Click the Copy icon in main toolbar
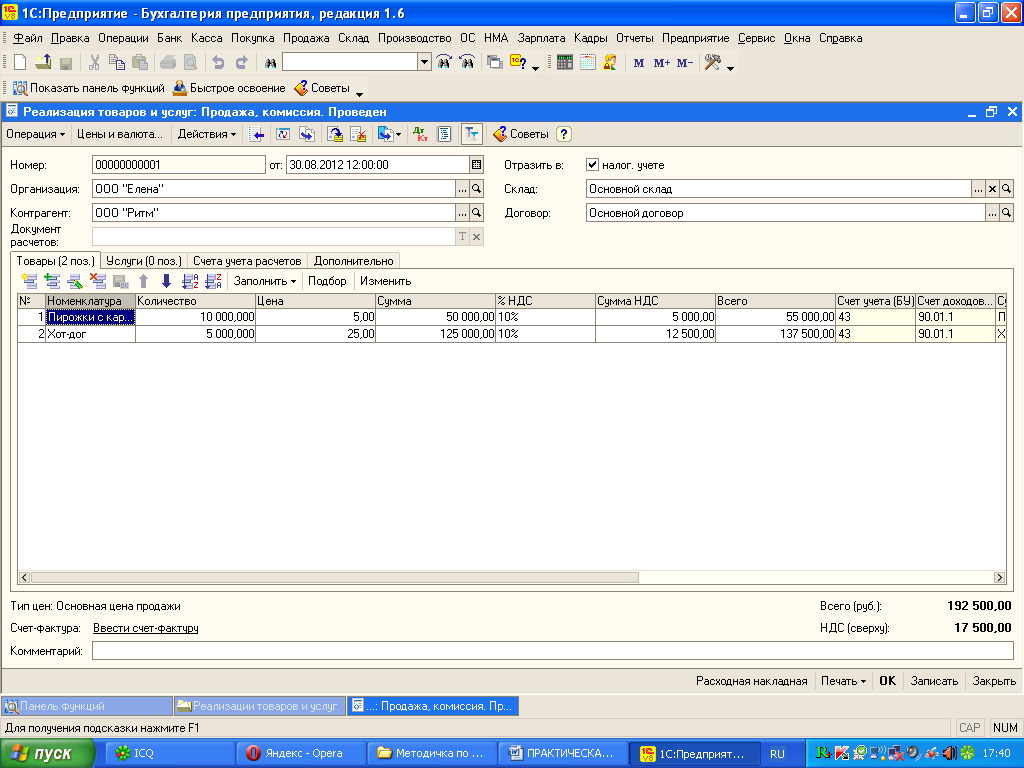Viewport: 1024px width, 768px height. tap(117, 63)
